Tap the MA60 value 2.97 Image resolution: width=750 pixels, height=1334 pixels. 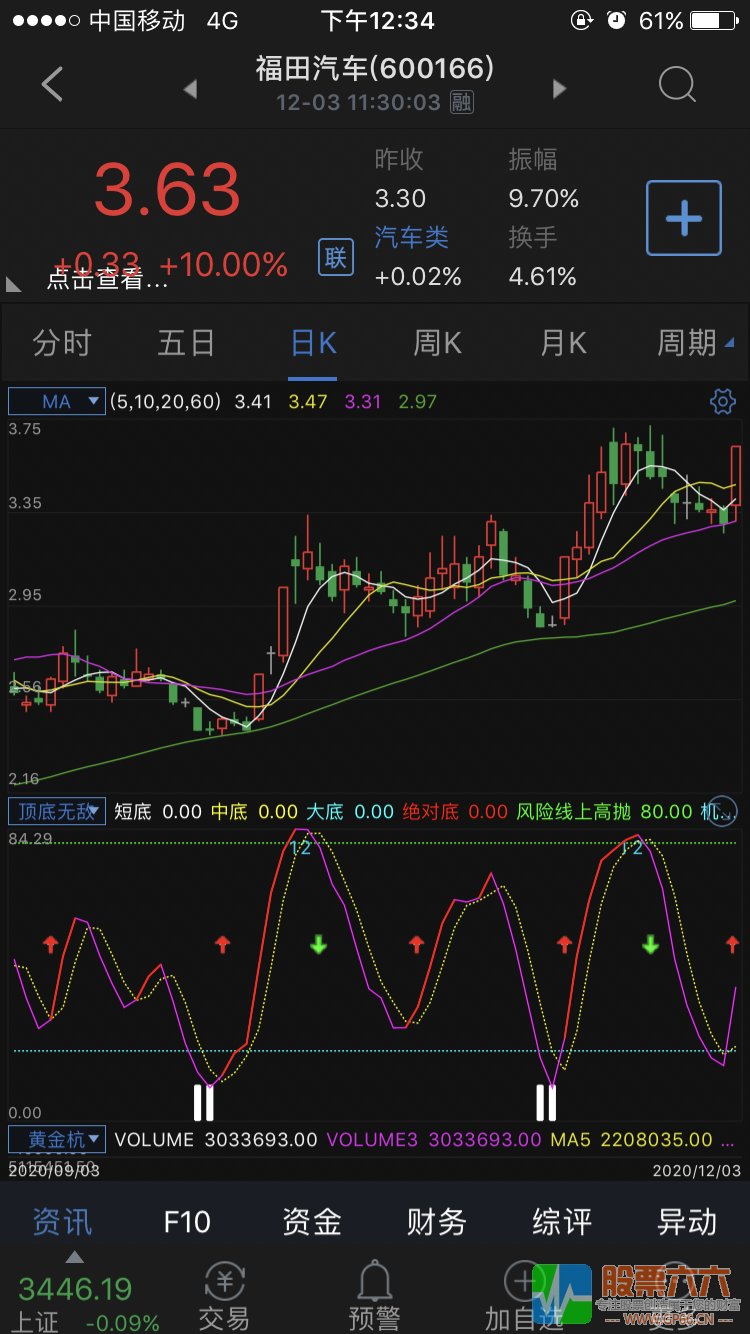(x=418, y=402)
